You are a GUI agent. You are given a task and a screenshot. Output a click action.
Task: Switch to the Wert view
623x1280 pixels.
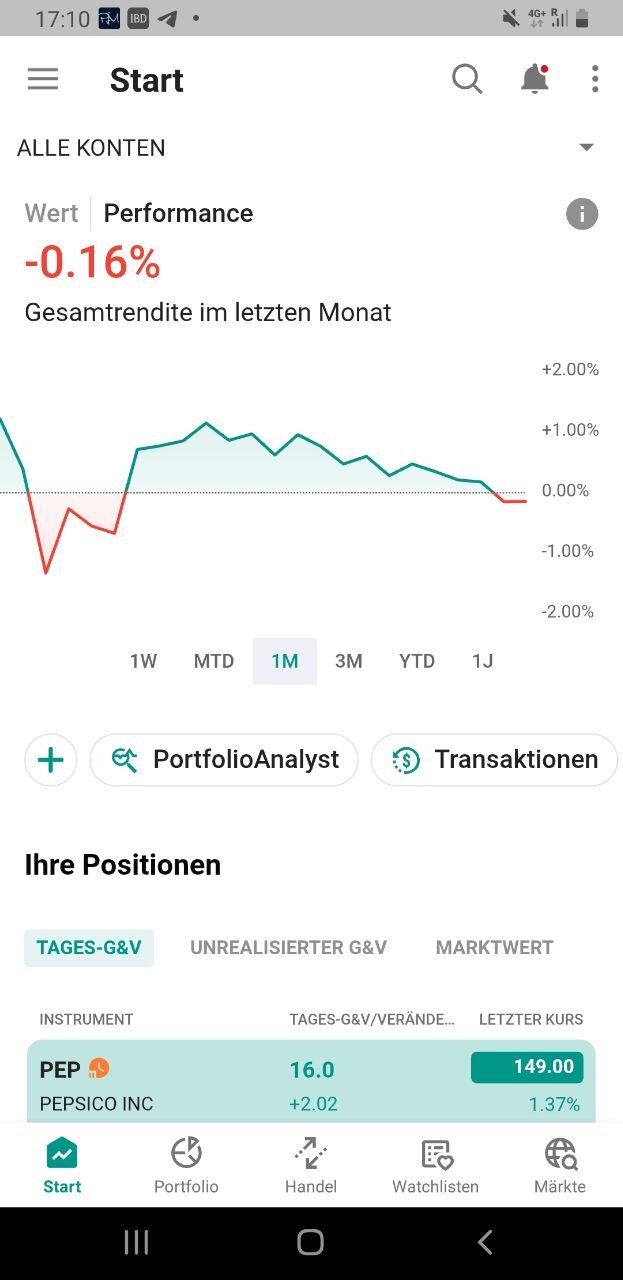pos(51,213)
